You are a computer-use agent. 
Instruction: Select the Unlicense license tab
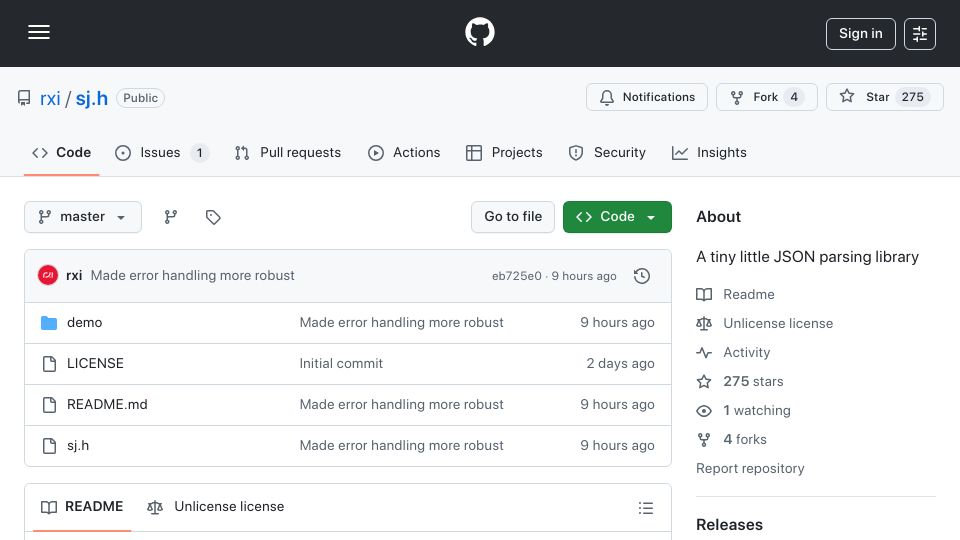point(216,507)
